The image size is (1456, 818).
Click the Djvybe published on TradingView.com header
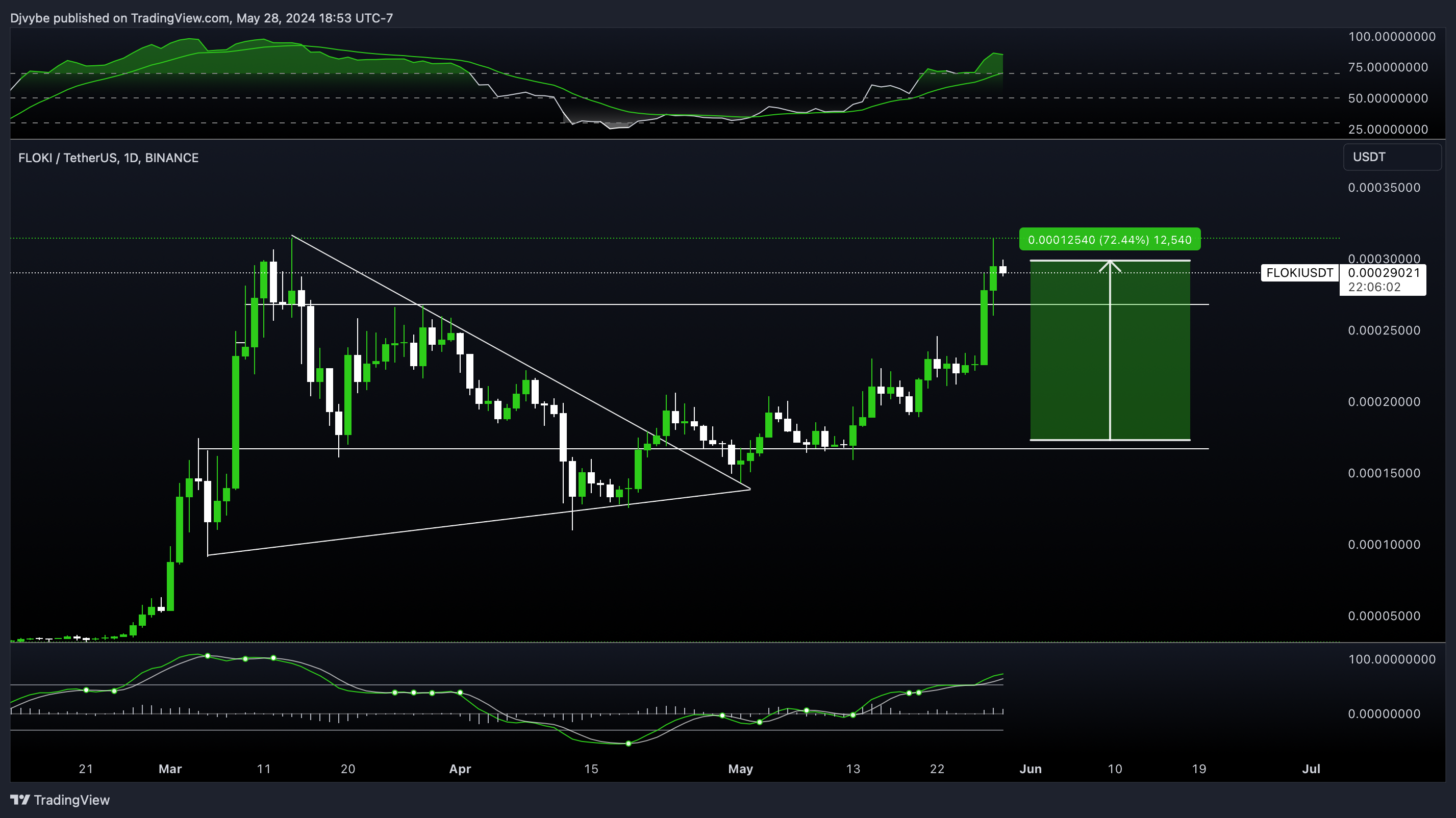coord(201,18)
